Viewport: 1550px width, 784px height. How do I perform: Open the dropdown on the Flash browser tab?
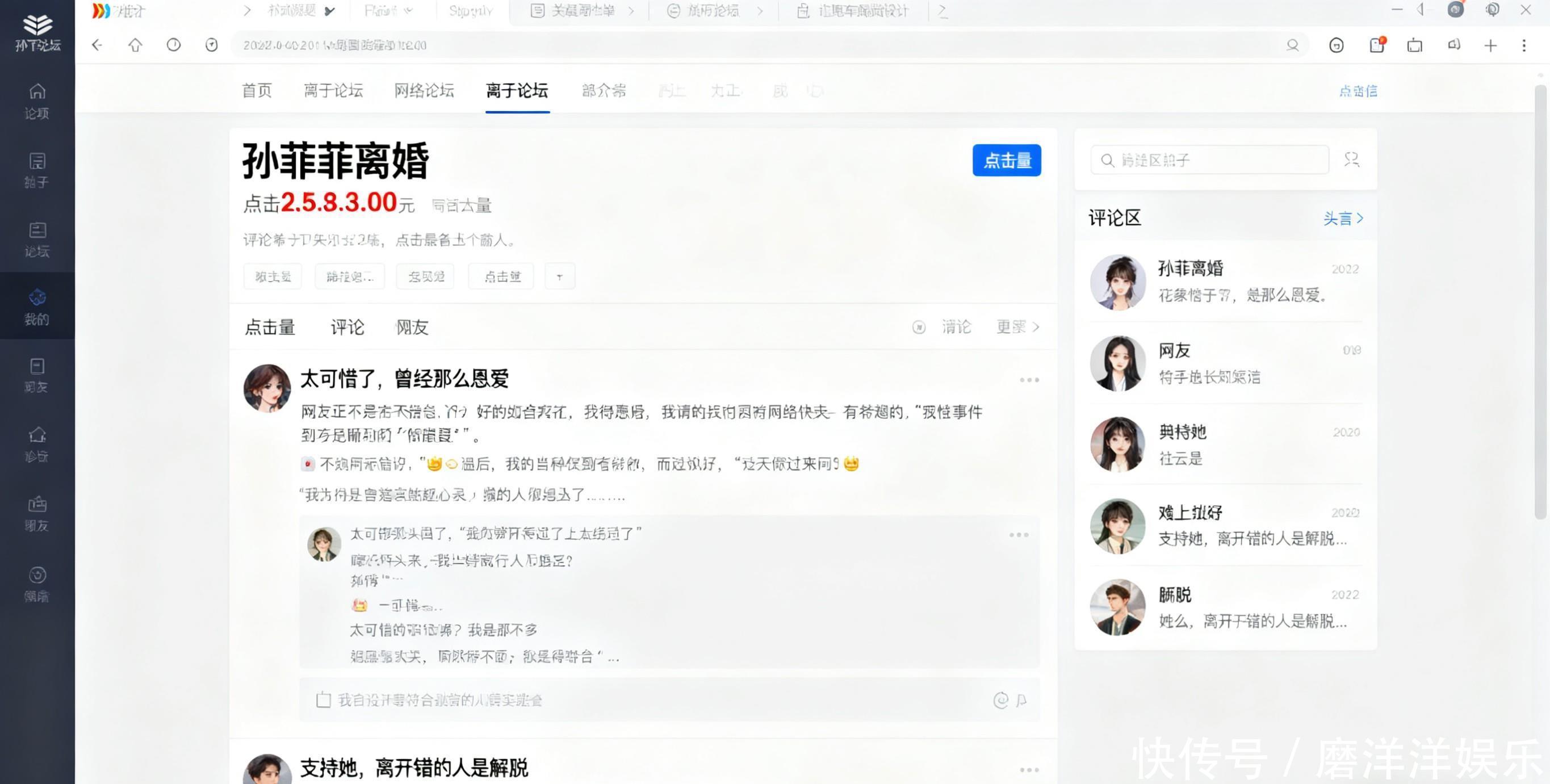click(x=409, y=11)
